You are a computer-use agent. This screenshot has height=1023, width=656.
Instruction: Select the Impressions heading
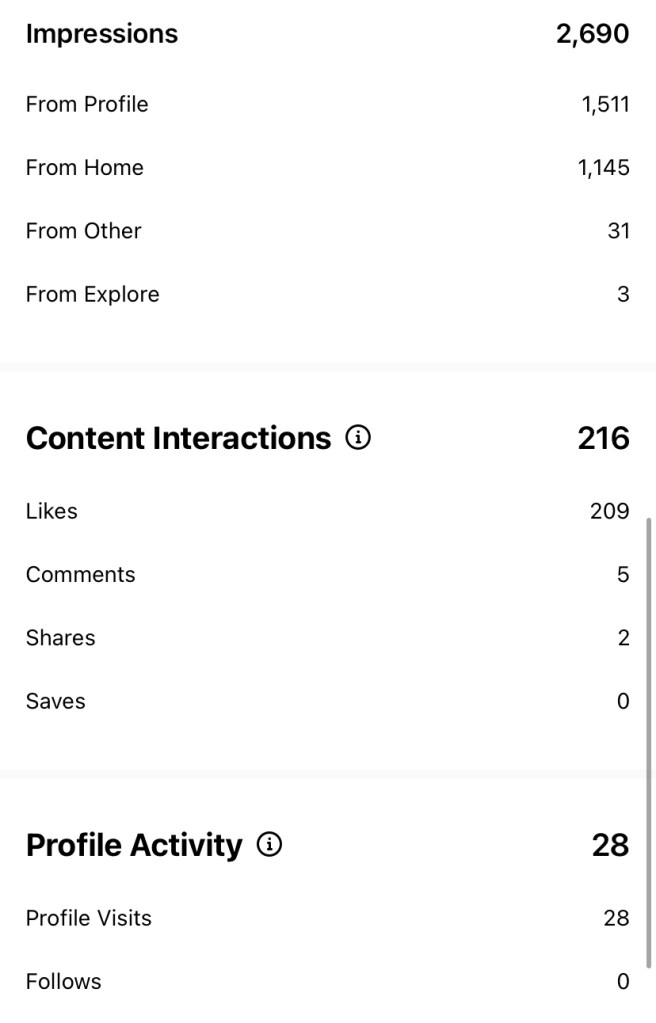tap(102, 34)
